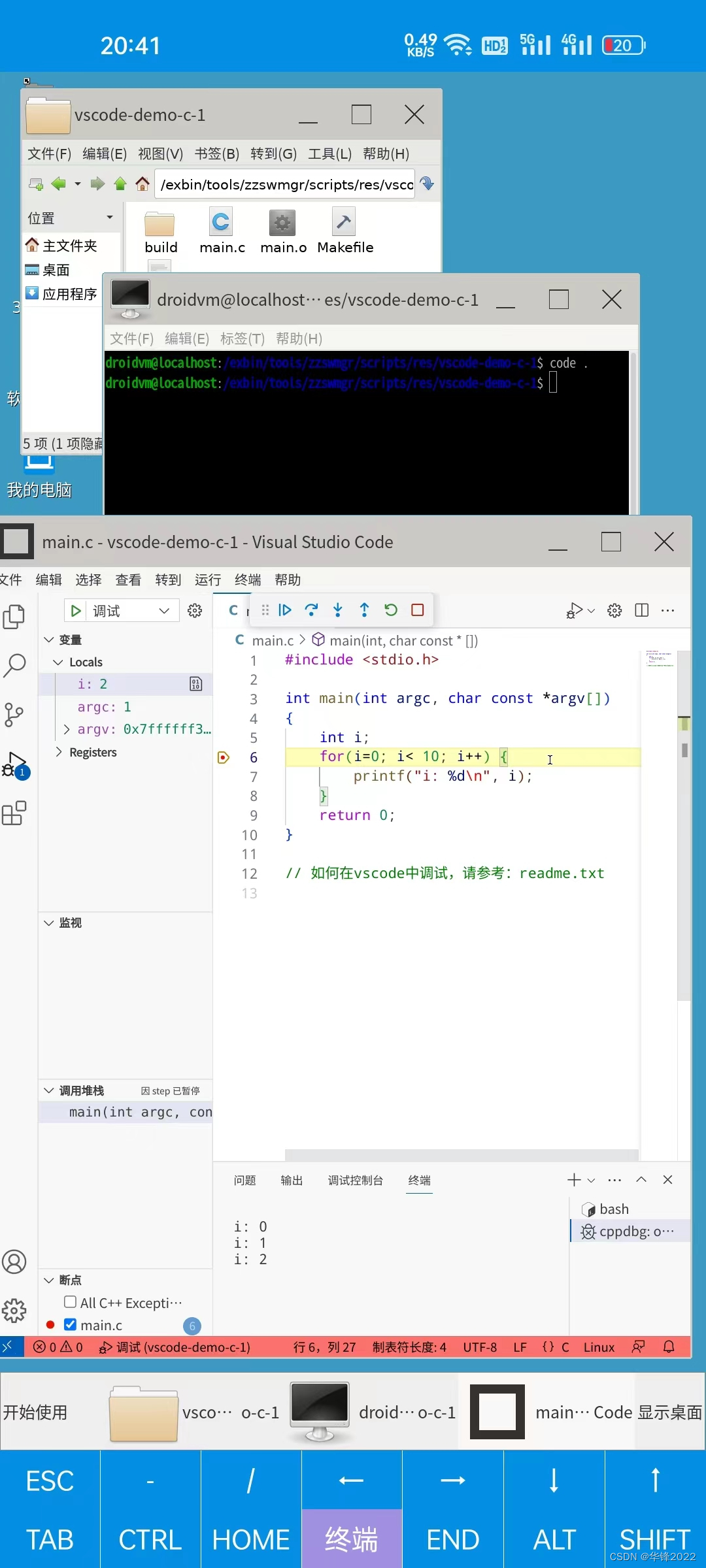Toggle the breakpoint on line 6 gutter
Viewport: 706px width, 1568px height.
(224, 757)
